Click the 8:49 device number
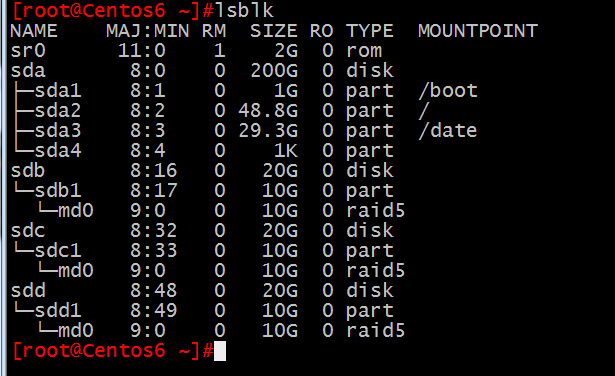 (154, 311)
